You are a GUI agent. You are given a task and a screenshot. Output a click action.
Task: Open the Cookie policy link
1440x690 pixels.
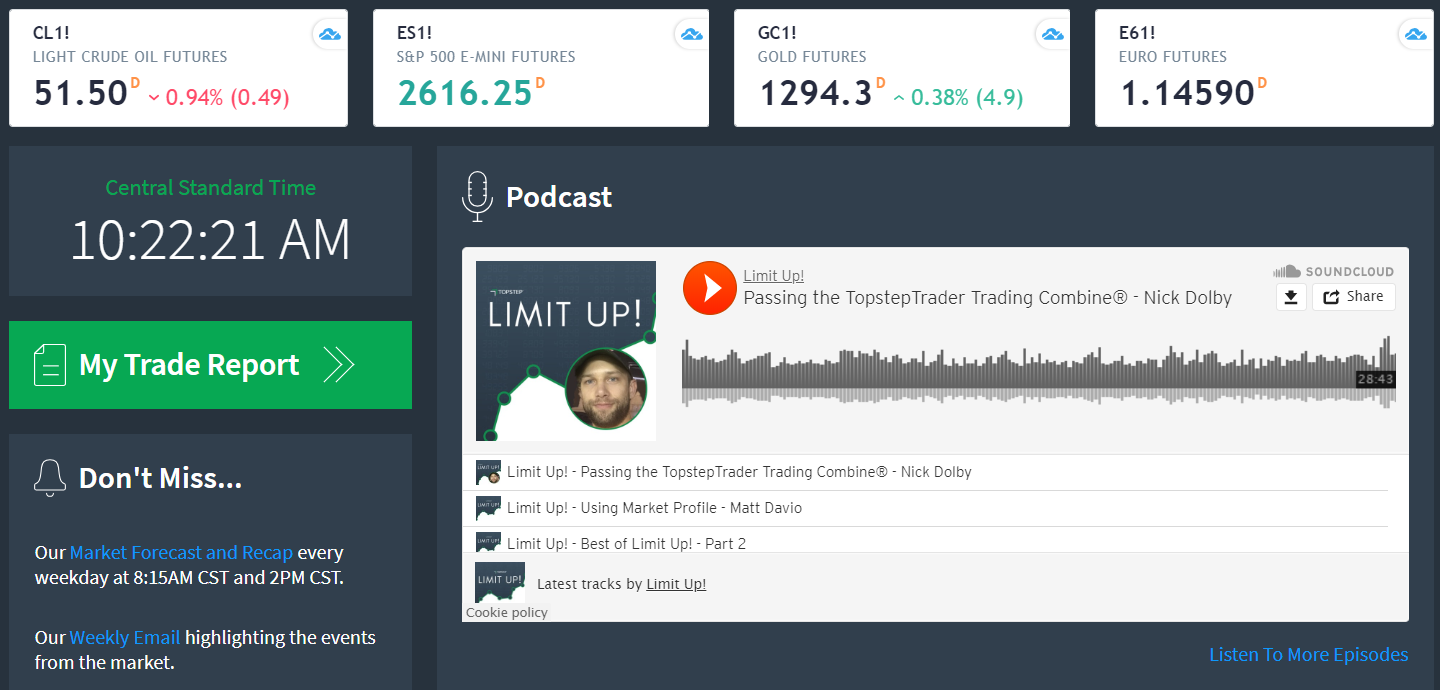pyautogui.click(x=506, y=612)
